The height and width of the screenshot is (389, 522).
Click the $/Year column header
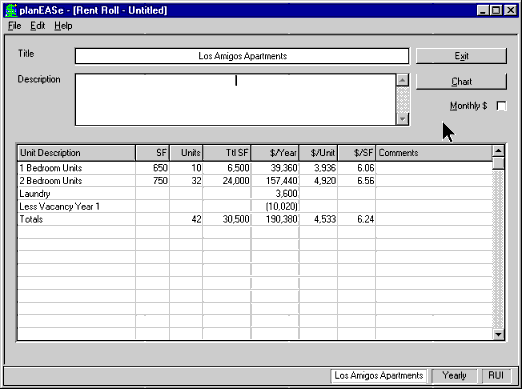click(275, 153)
